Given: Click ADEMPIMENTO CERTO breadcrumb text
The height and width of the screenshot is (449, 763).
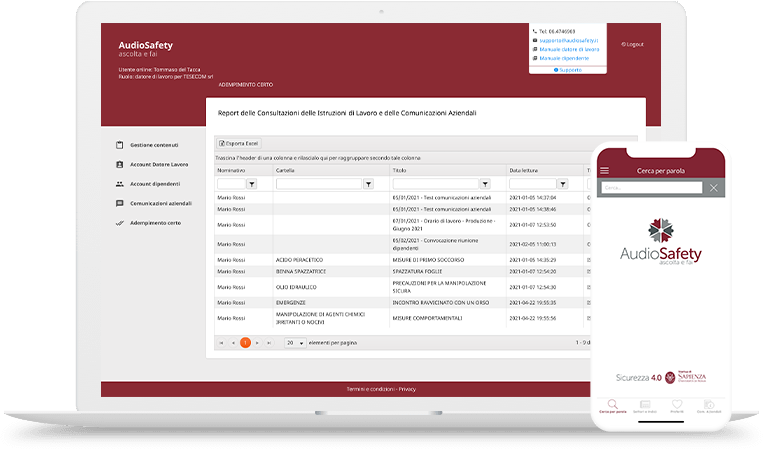Looking at the screenshot, I should 246,85.
